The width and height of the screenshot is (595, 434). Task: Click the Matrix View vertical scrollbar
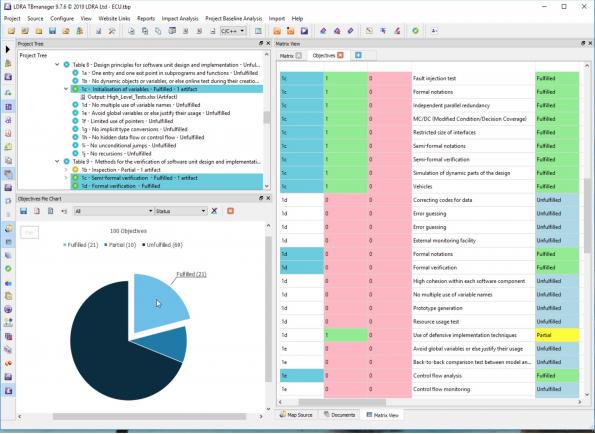(587, 215)
